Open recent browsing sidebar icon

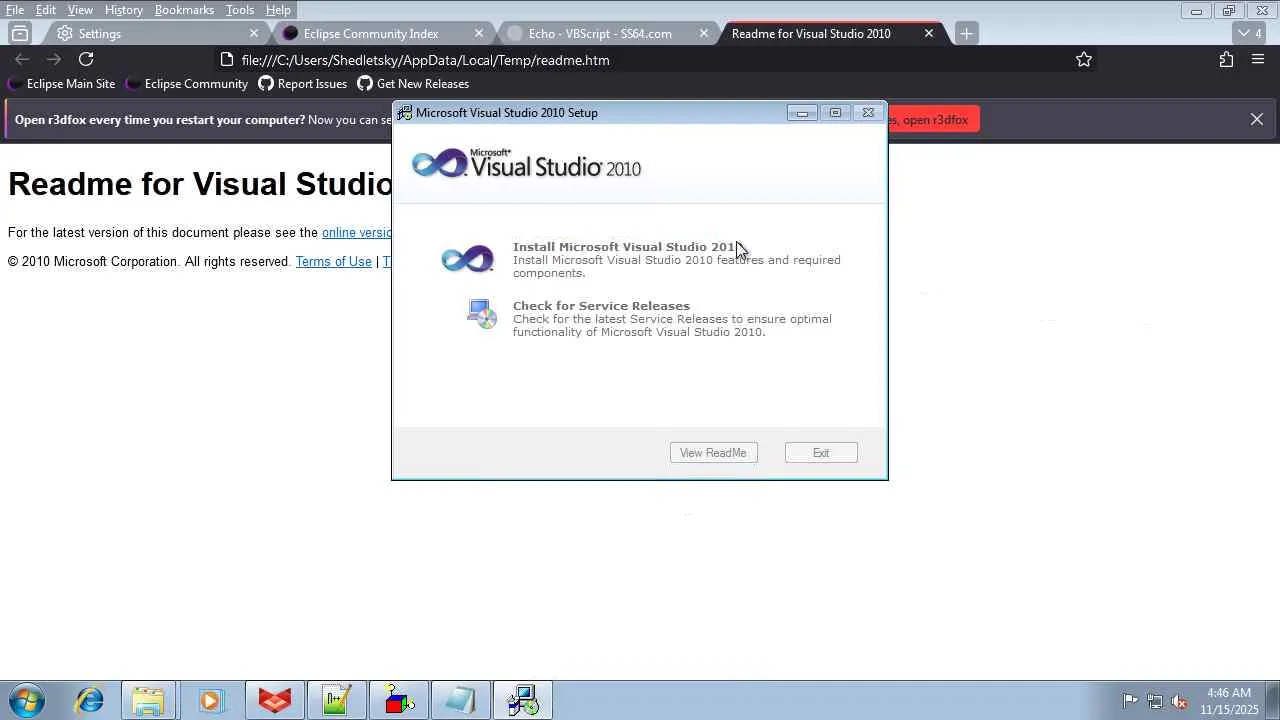[20, 33]
